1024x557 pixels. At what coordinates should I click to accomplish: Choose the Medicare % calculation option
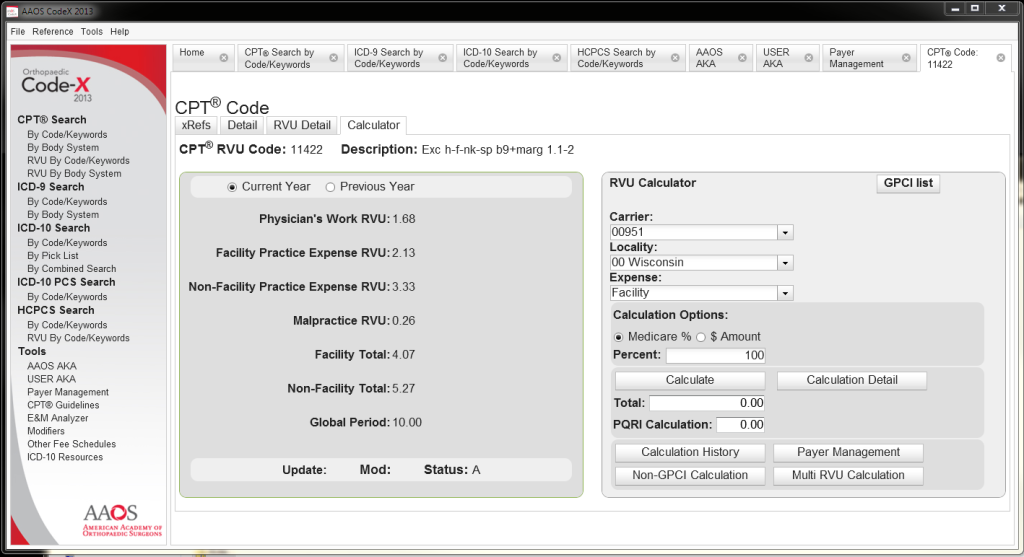(618, 338)
